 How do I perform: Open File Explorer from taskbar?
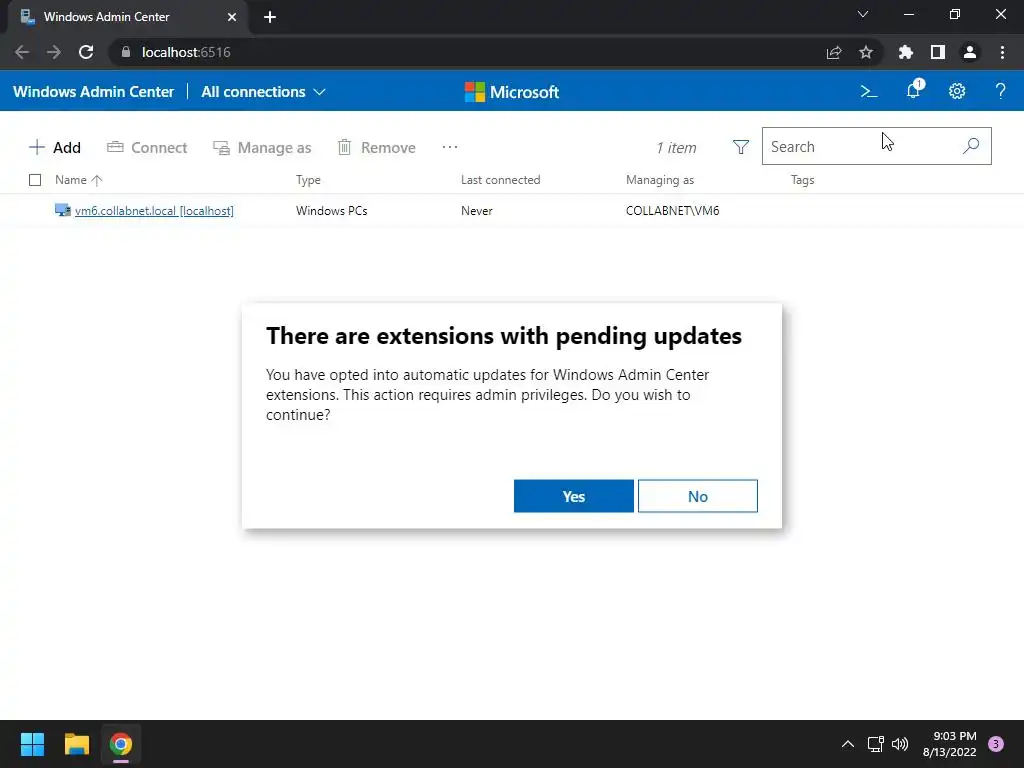click(x=76, y=744)
